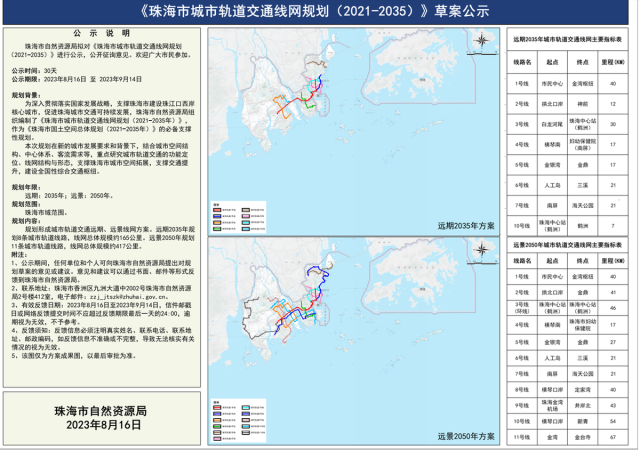640x450 pixels.
Task: Click the poster title 珠海市城市轨道交通线网规划 banner
Action: click(x=314, y=11)
